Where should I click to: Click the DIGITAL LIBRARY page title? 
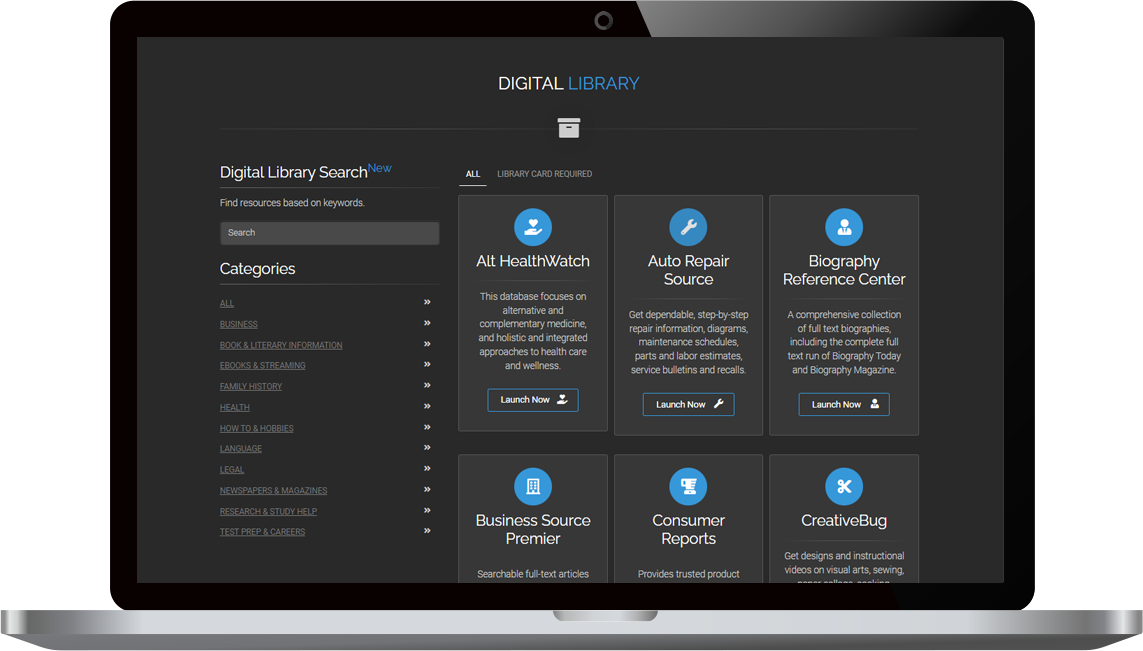[569, 83]
